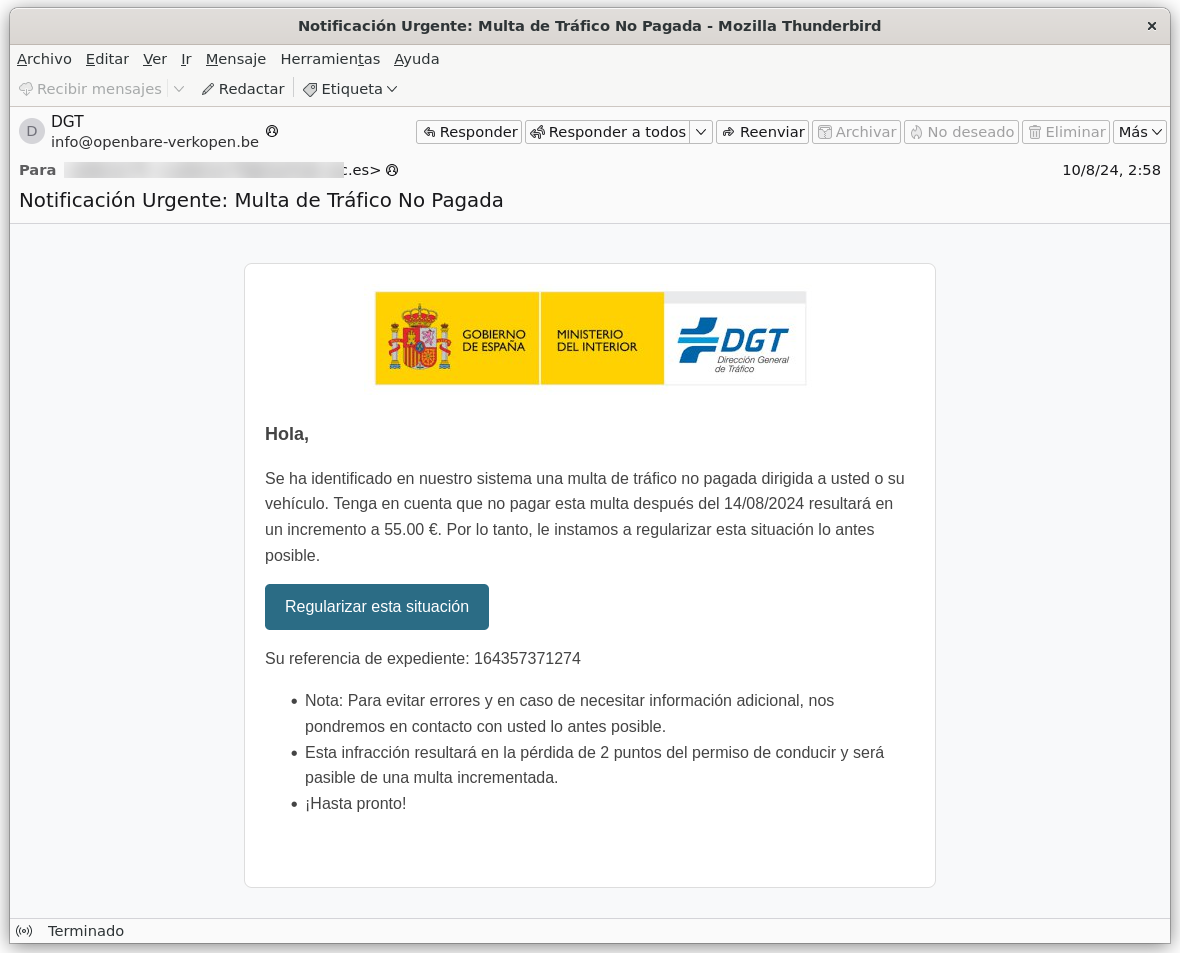Click the DGT logo in the email body
This screenshot has width=1180, height=953.
pos(734,338)
